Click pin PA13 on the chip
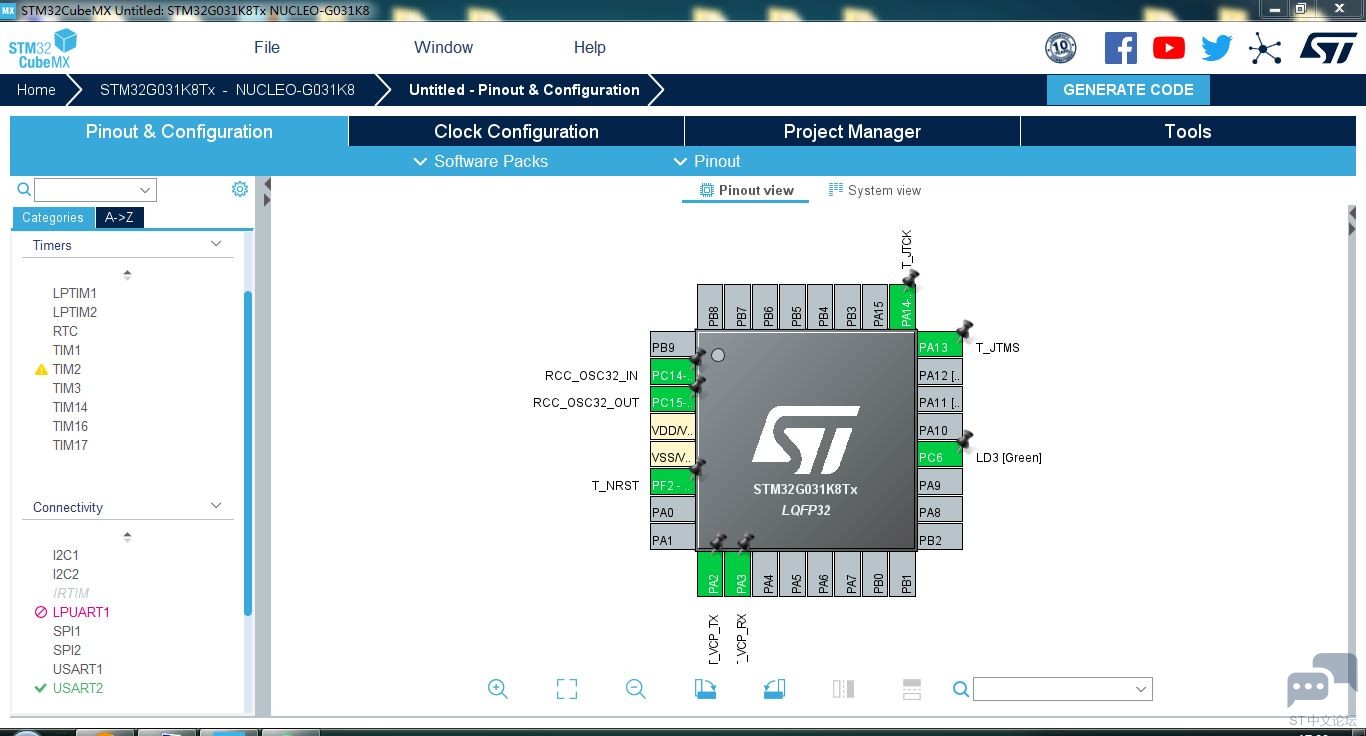The height and width of the screenshot is (736, 1366). coord(940,347)
